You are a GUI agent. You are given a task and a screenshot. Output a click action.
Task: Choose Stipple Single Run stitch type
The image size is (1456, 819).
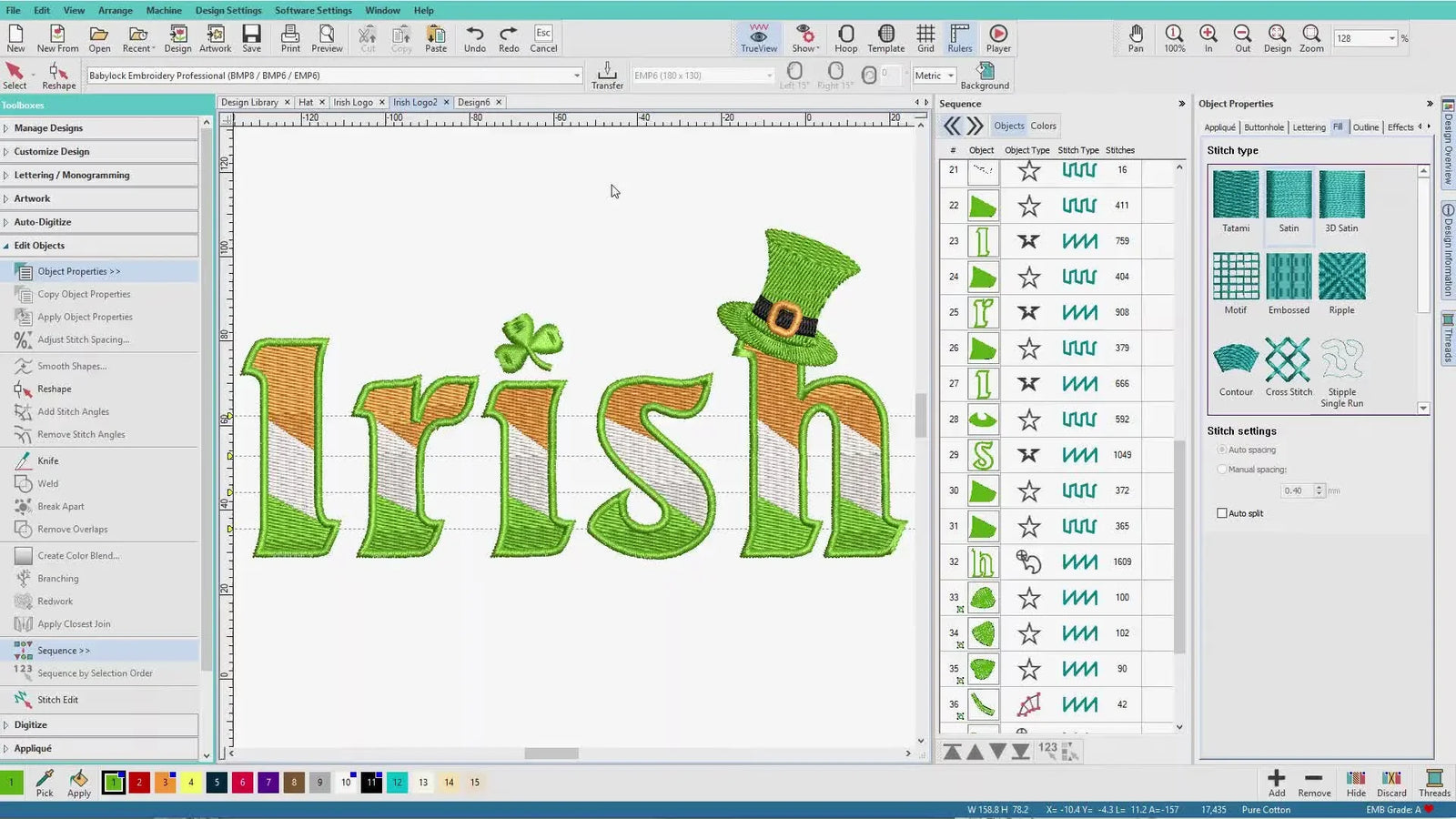[1341, 372]
